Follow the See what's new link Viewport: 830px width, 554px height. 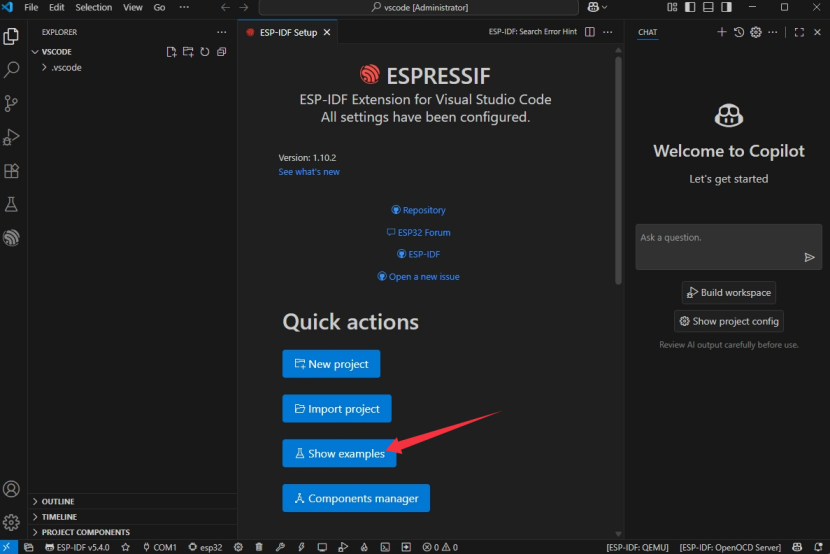coord(309,171)
